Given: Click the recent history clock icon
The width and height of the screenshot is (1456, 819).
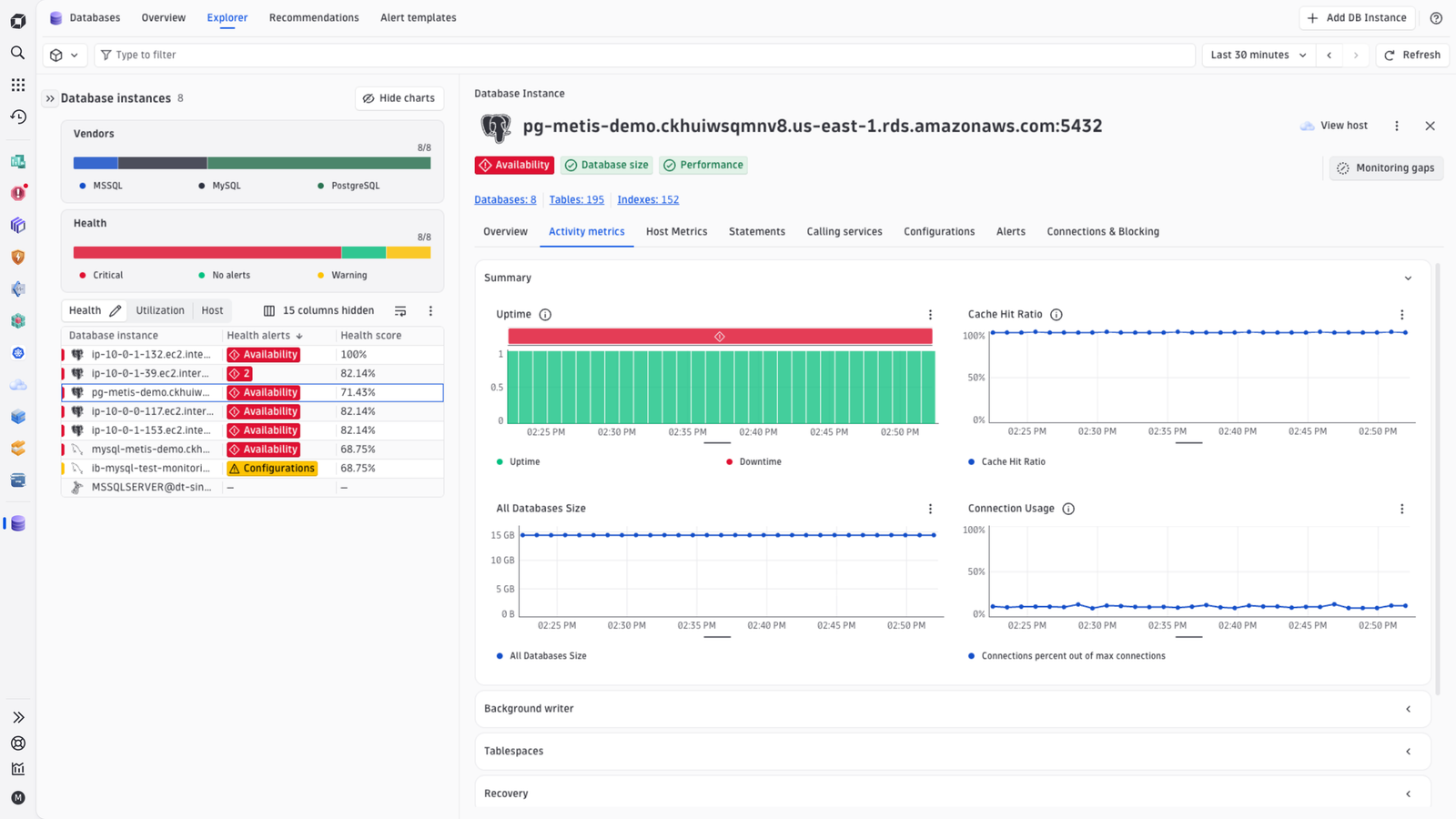Looking at the screenshot, I should click(17, 116).
